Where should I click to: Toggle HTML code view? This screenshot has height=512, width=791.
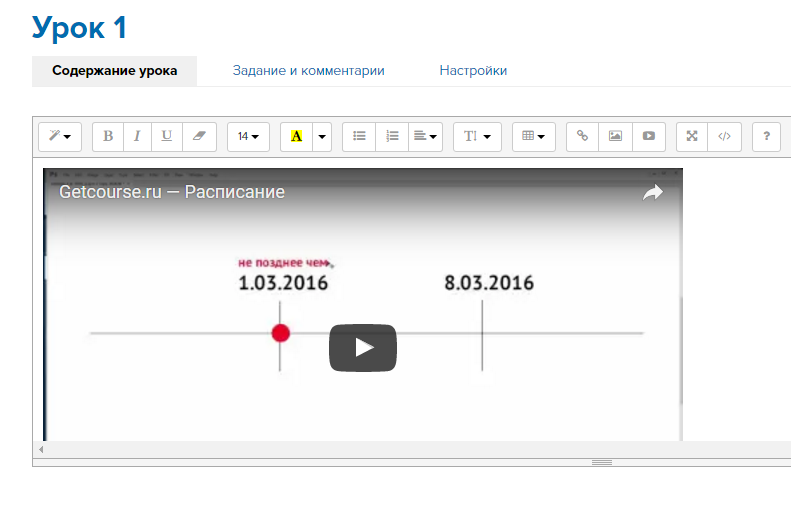click(x=725, y=136)
